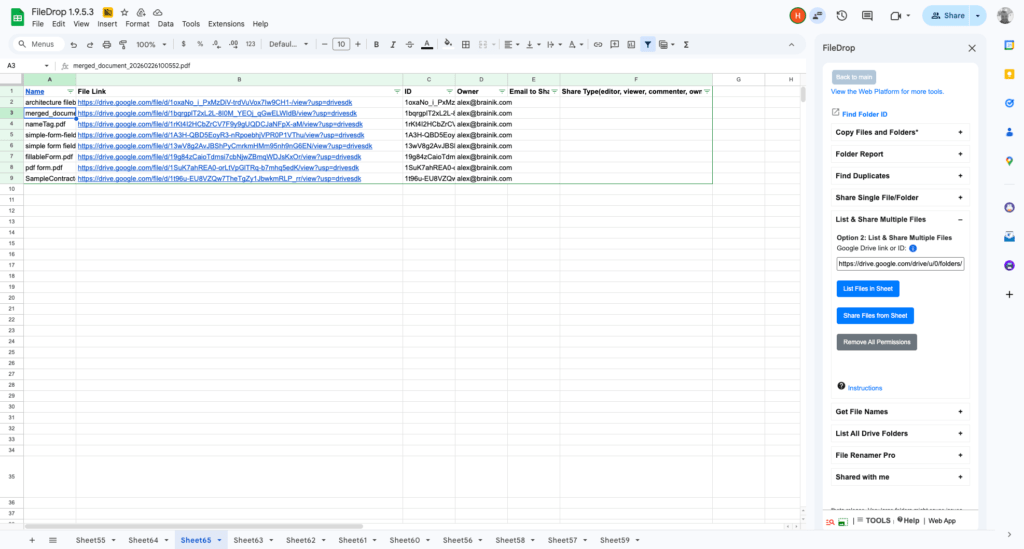Open Google Maps in side panel

pos(1009,161)
